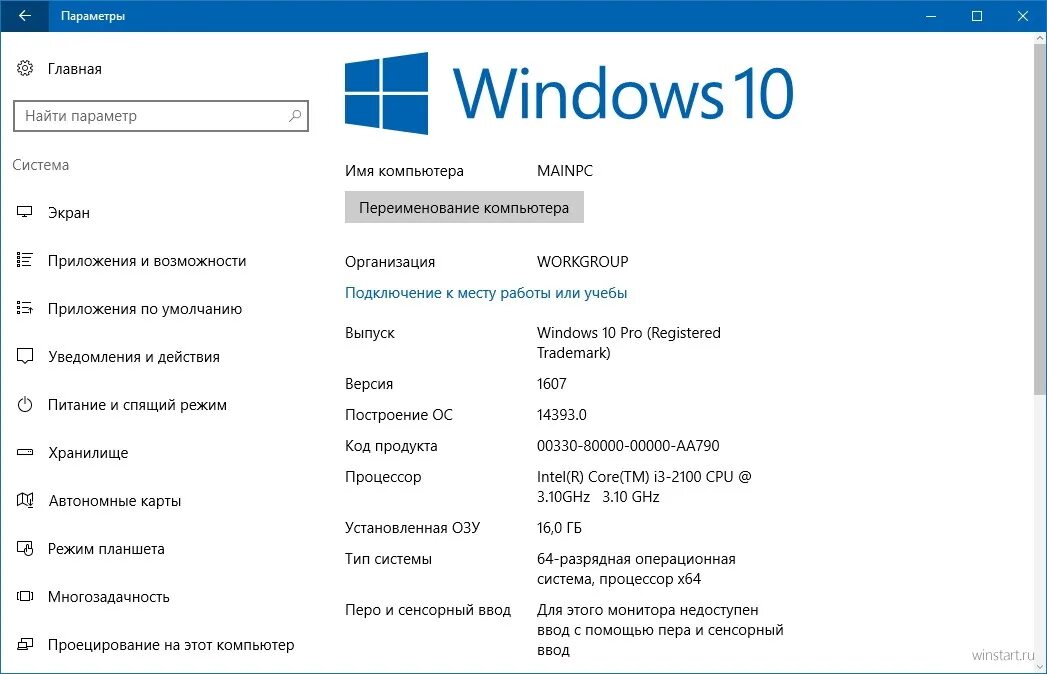The height and width of the screenshot is (674, 1047).
Task: Go to Приложения по умолчанию
Action: (x=145, y=309)
